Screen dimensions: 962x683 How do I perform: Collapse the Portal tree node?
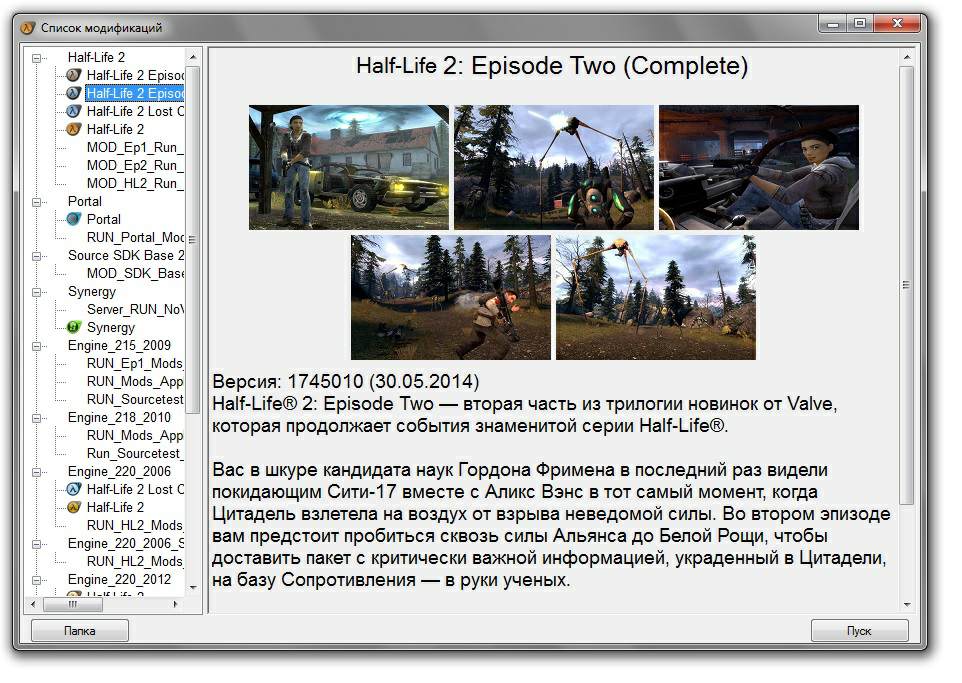[38, 202]
